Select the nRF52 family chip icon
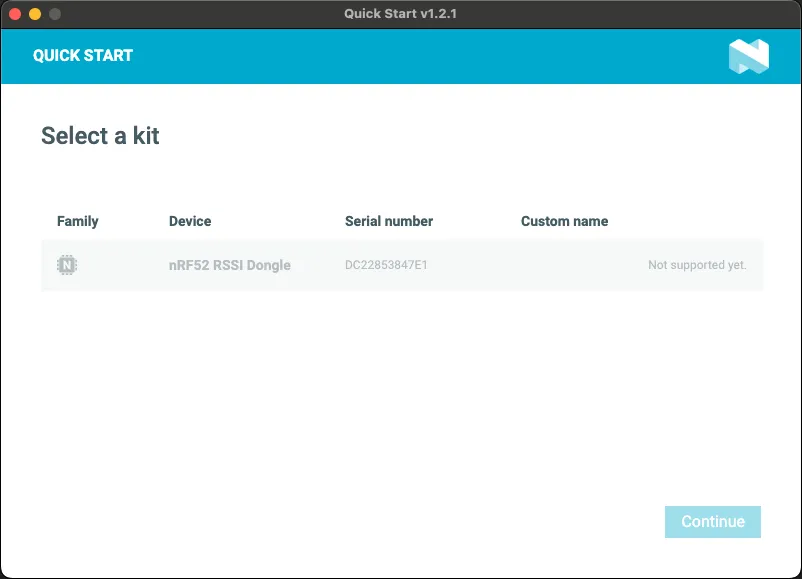Image resolution: width=802 pixels, height=579 pixels. coord(65,264)
